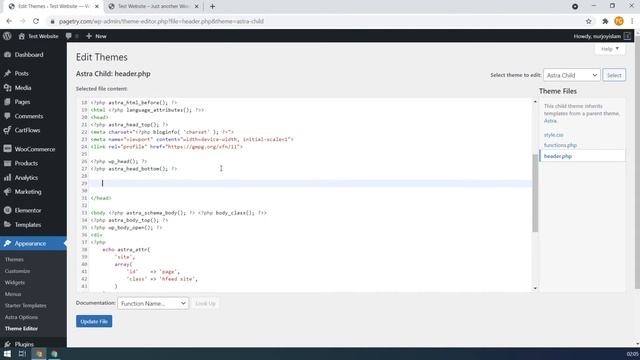Click the Look Up button
640x360 pixels.
[x=205, y=303]
